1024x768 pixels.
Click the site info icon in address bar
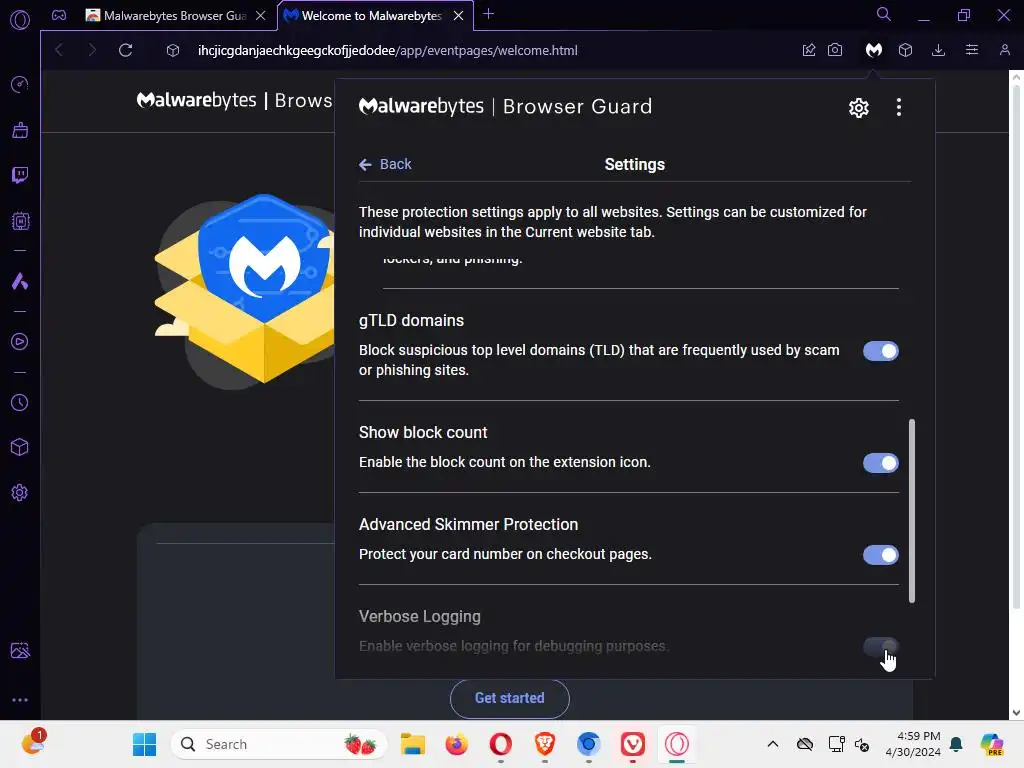tap(172, 50)
